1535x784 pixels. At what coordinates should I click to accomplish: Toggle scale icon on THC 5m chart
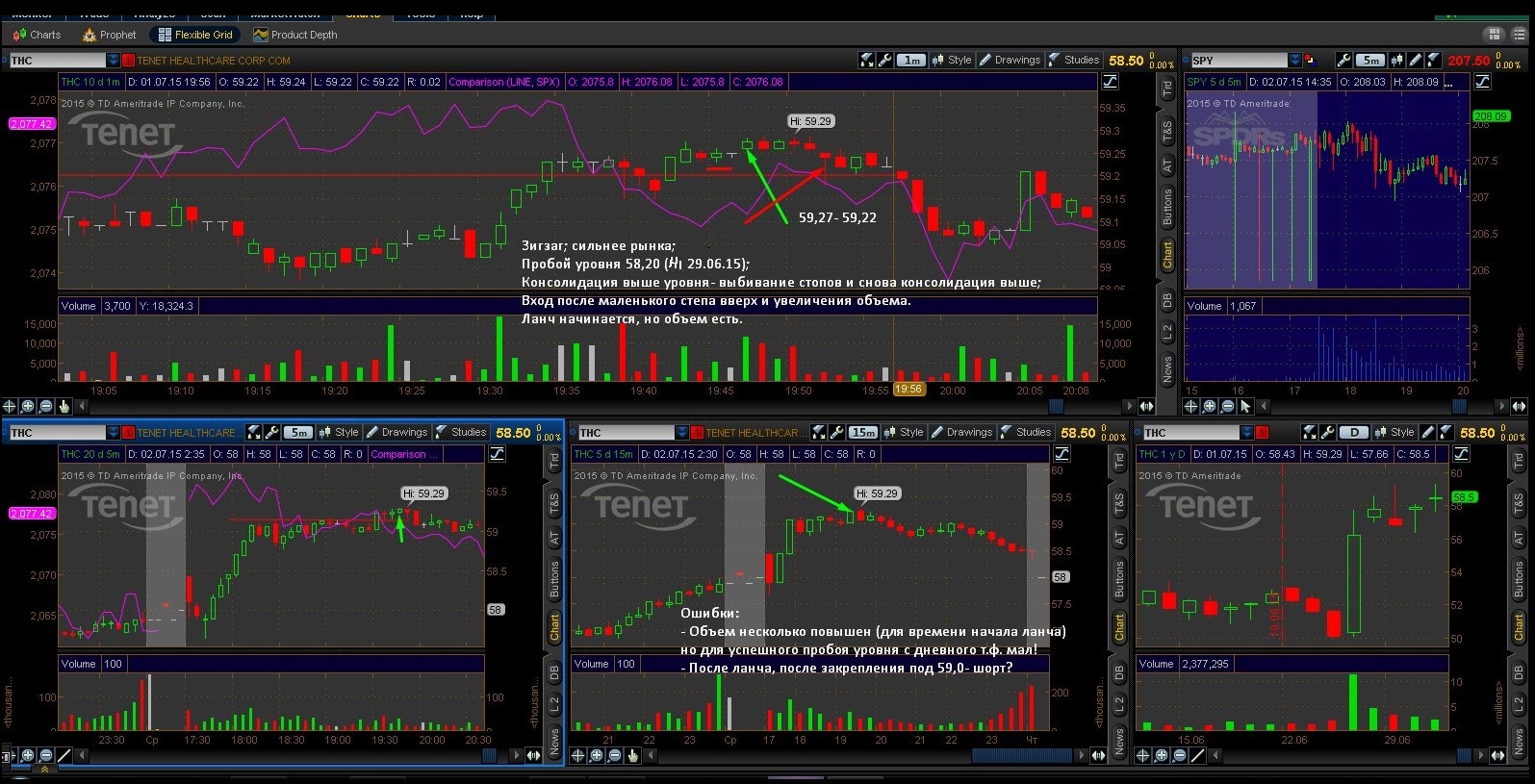(x=498, y=454)
